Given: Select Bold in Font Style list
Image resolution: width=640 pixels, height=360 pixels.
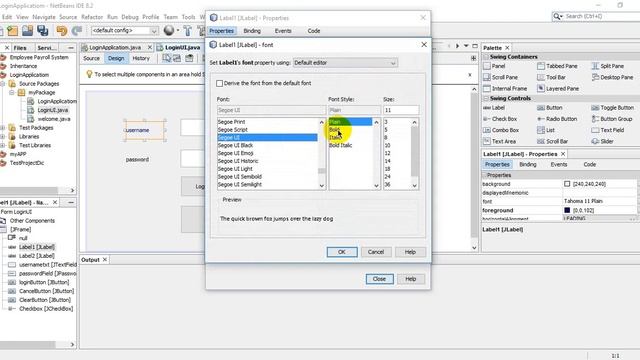Looking at the screenshot, I should click(x=334, y=130).
